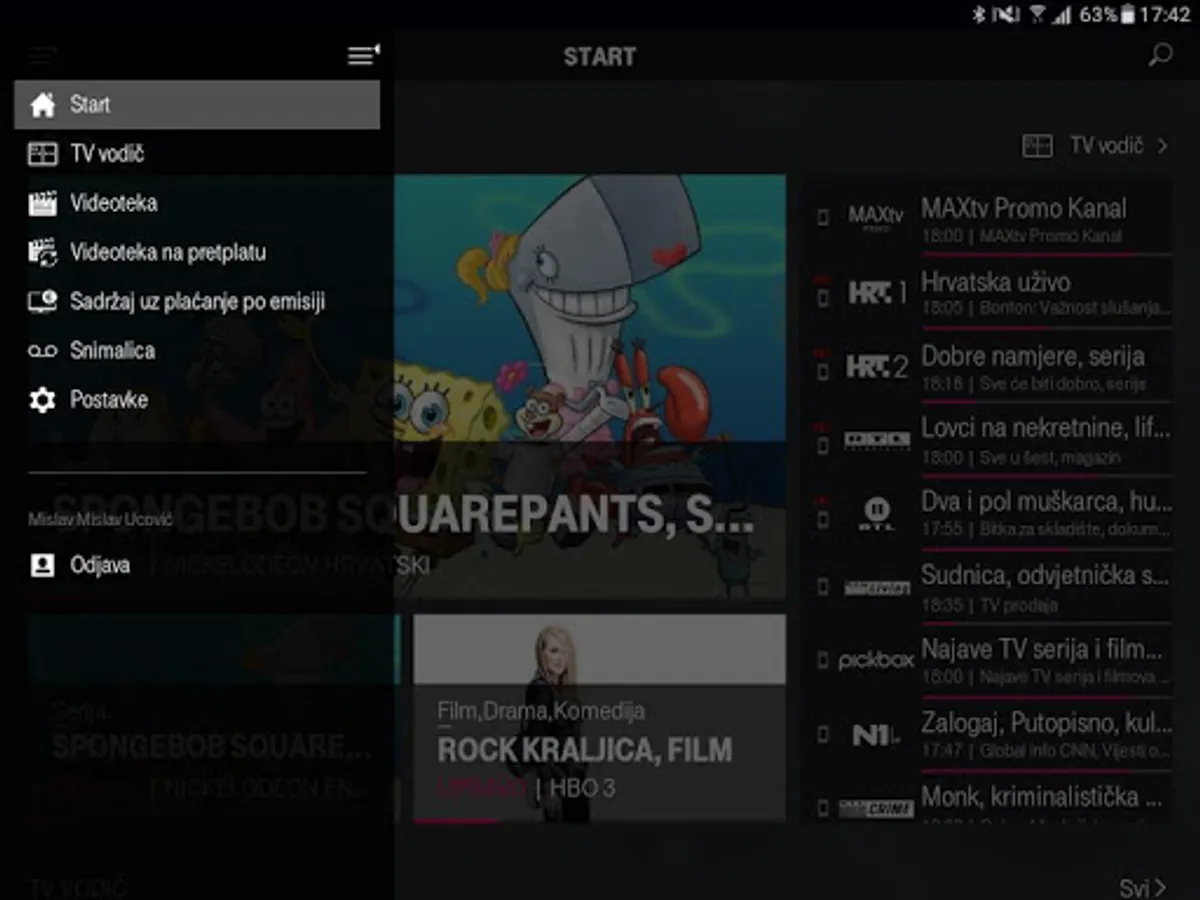Select the pickbox channel logo
Viewport: 1200px width, 900px height.
pyautogui.click(x=876, y=661)
